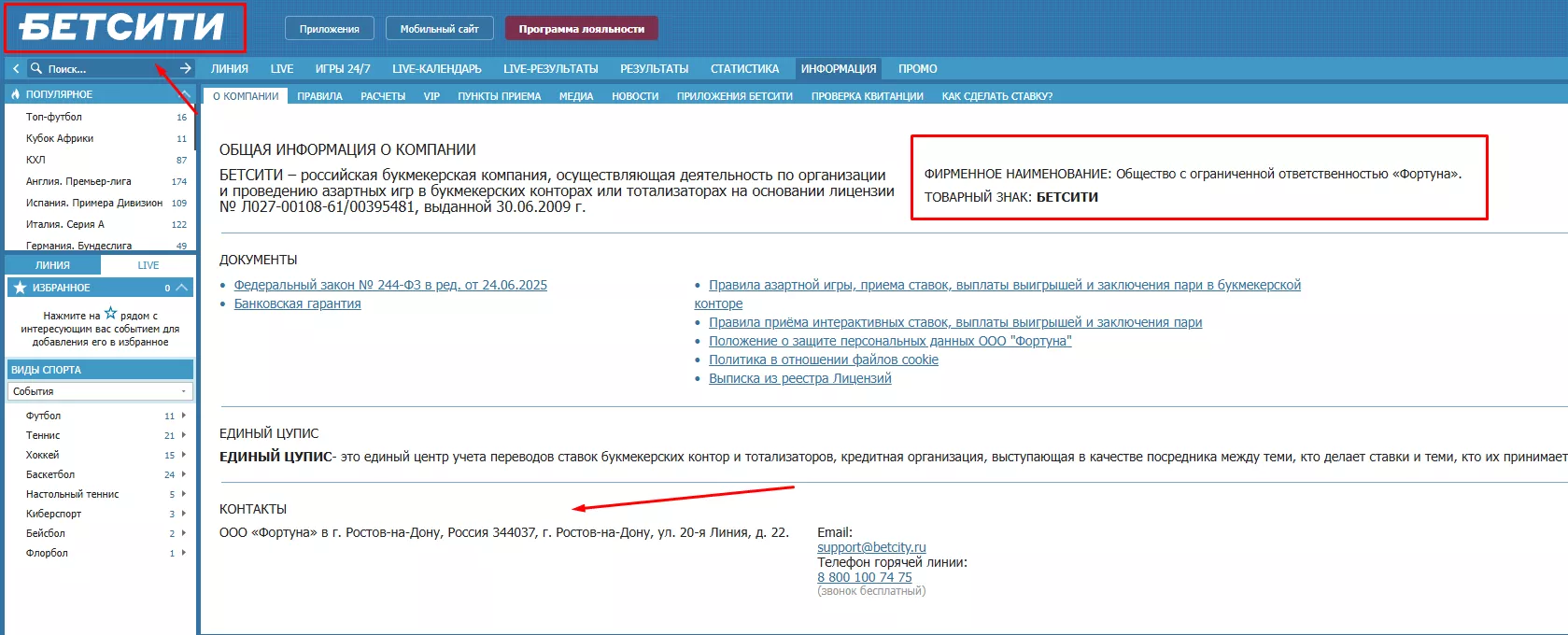Collapse the Избранное section
Screen dimensions: 1568x635
182,288
